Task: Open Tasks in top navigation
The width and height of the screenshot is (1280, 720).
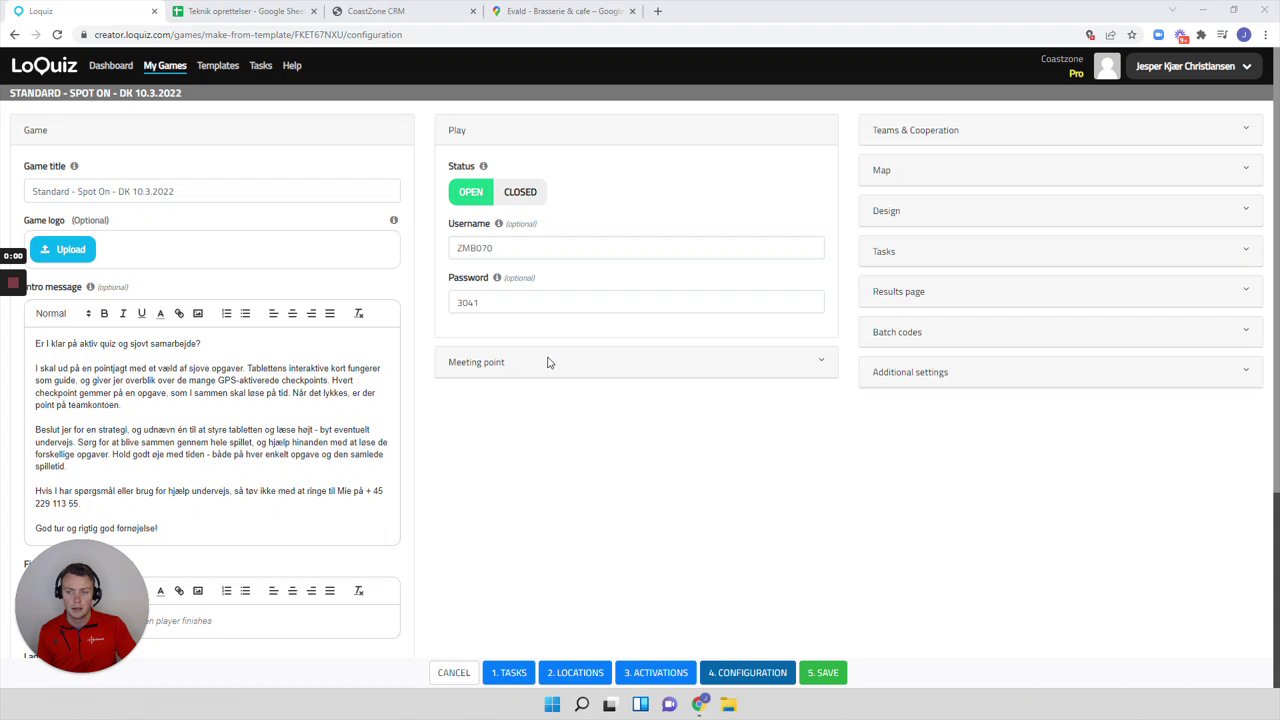Action: (x=261, y=66)
